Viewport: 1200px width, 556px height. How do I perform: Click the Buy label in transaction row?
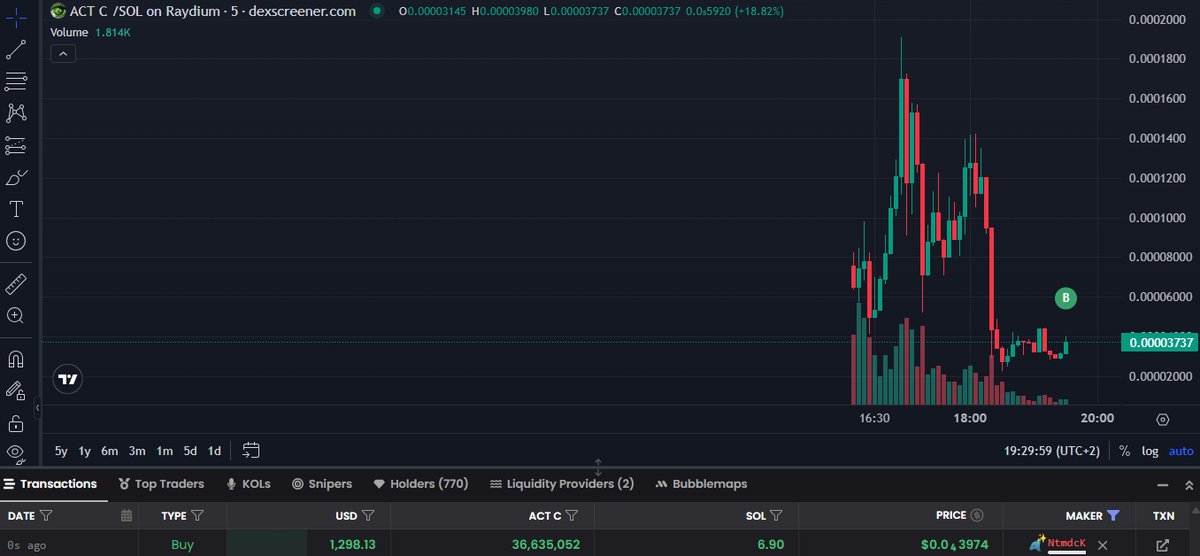181,545
